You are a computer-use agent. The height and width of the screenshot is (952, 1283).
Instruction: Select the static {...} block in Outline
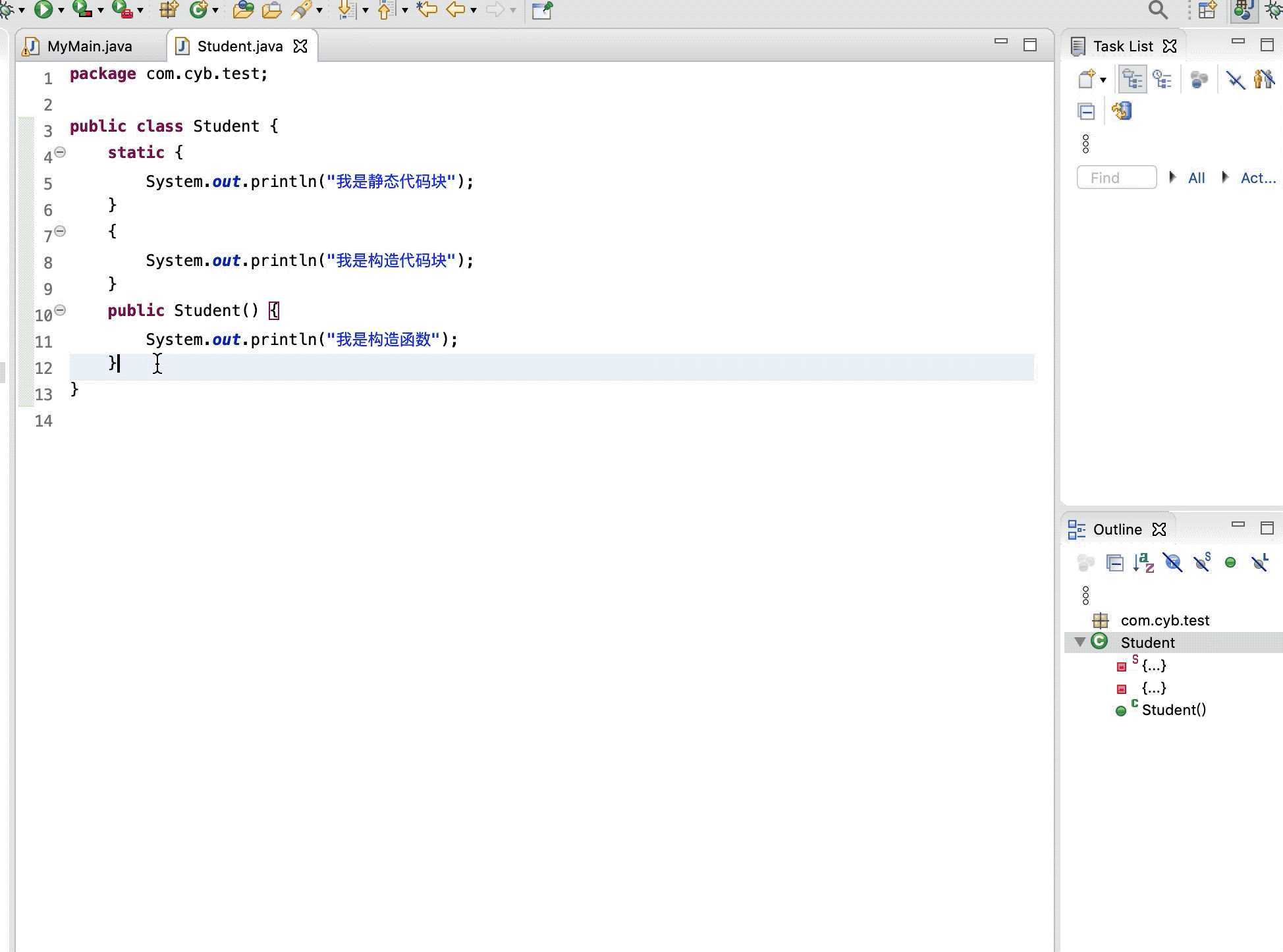pos(1154,665)
